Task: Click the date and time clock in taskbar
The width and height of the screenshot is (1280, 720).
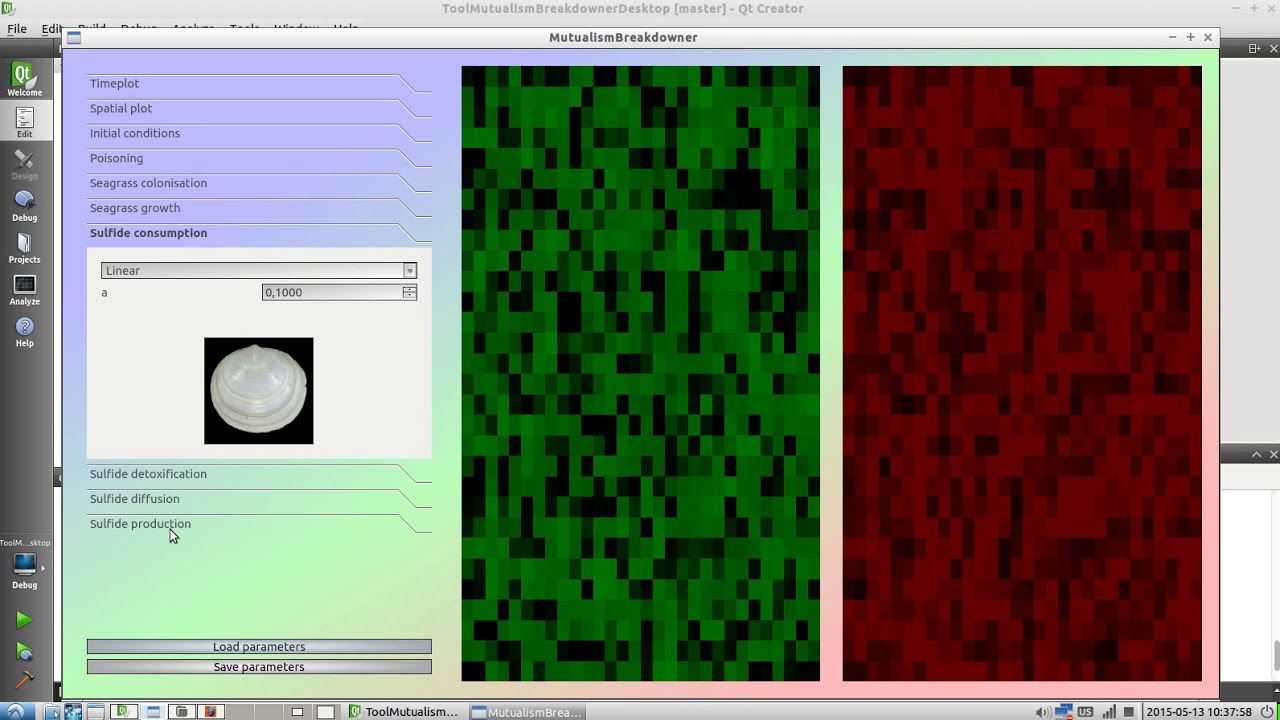Action: (1199, 712)
